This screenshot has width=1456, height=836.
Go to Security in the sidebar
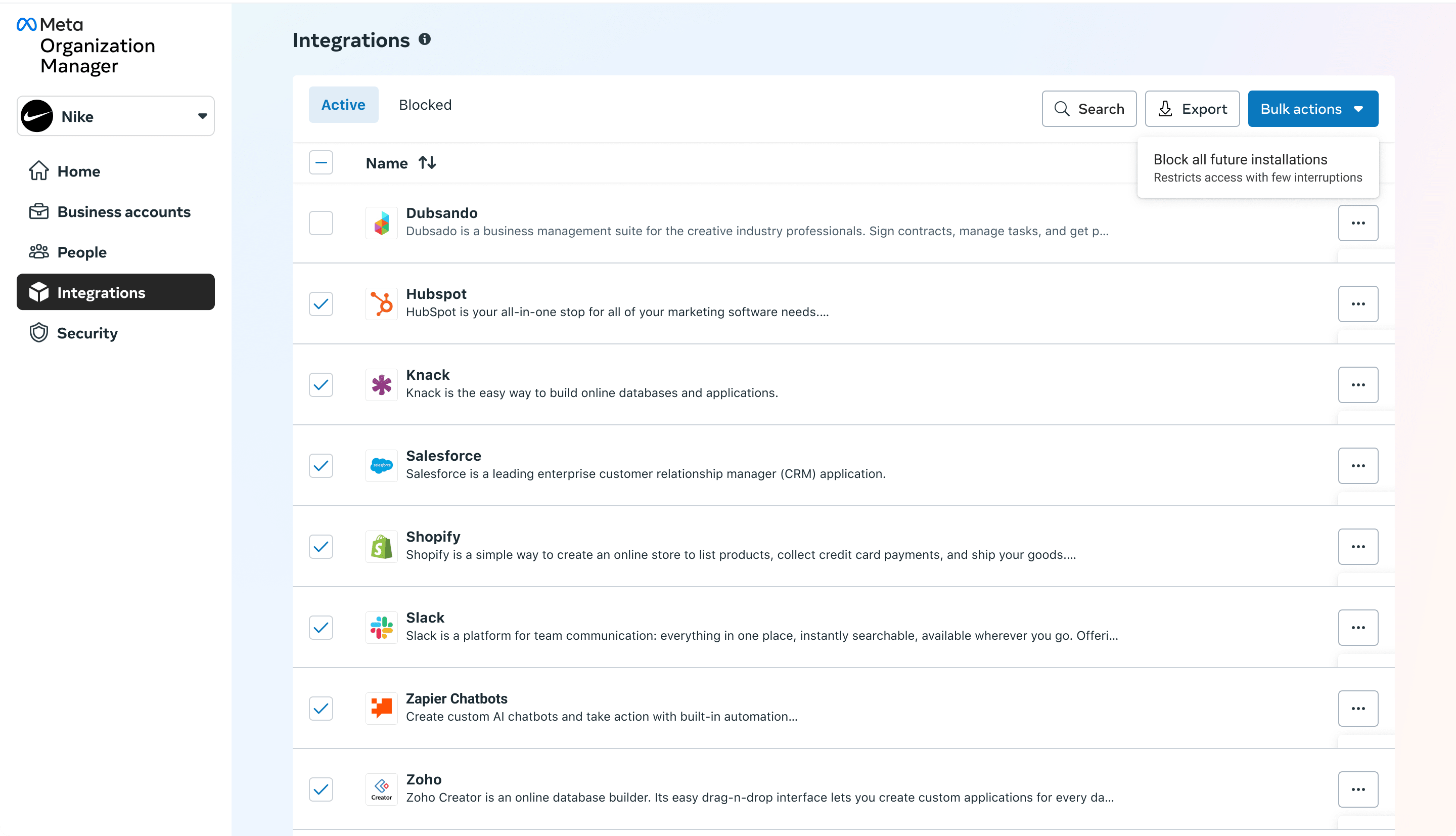click(x=87, y=333)
